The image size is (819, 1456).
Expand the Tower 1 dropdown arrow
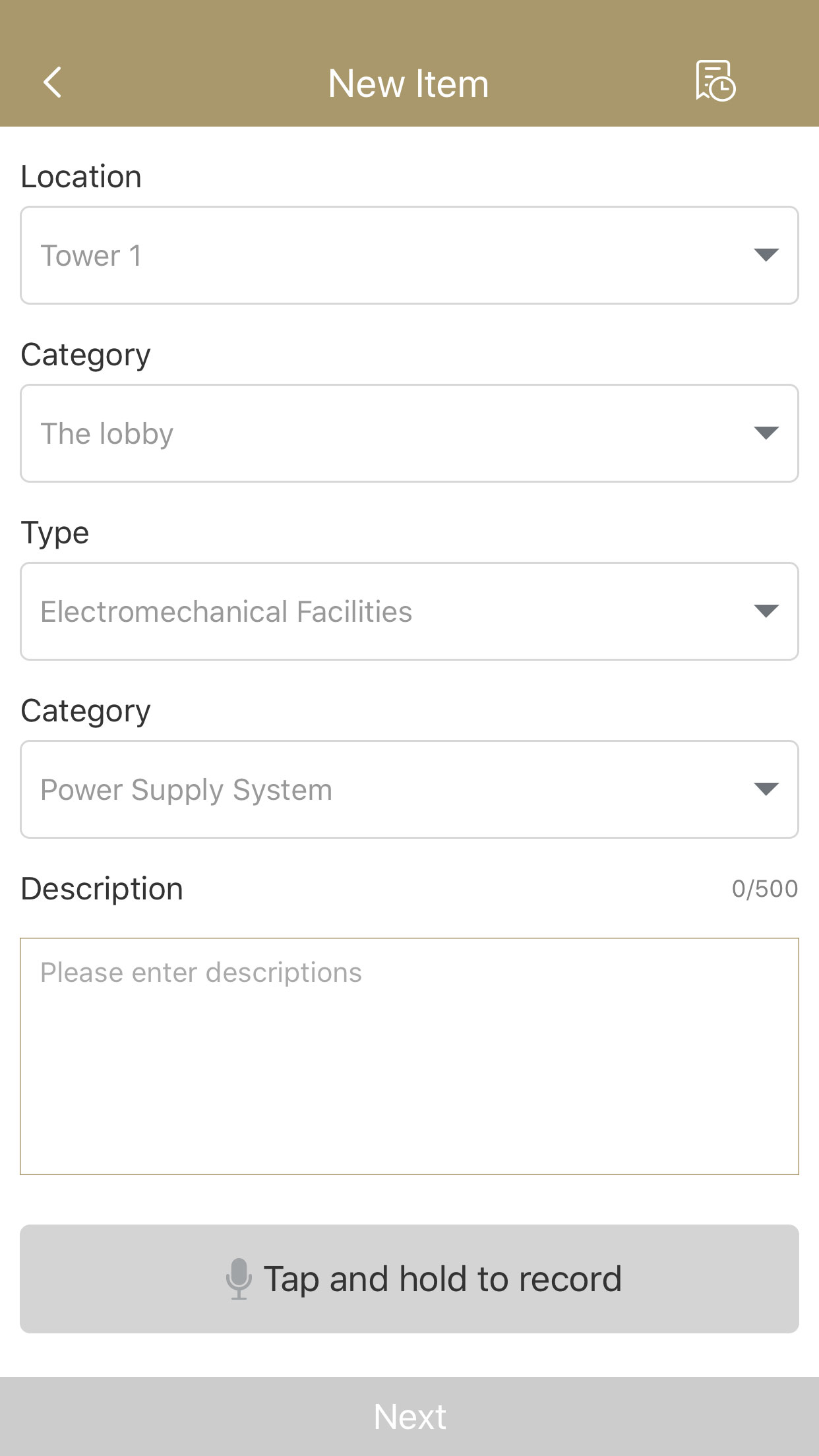click(x=766, y=255)
